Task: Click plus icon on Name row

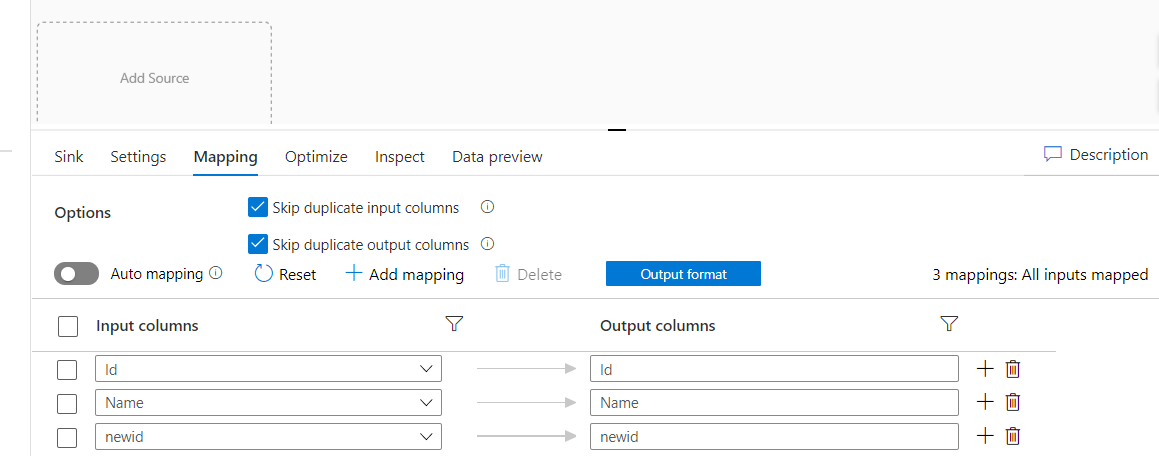Action: (985, 402)
